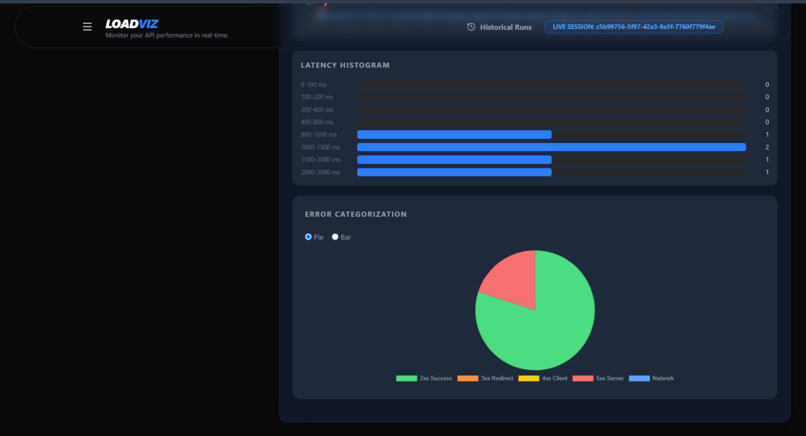The image size is (806, 436).
Task: Click the LATENCY HISTOGRAM heading
Action: tap(345, 65)
